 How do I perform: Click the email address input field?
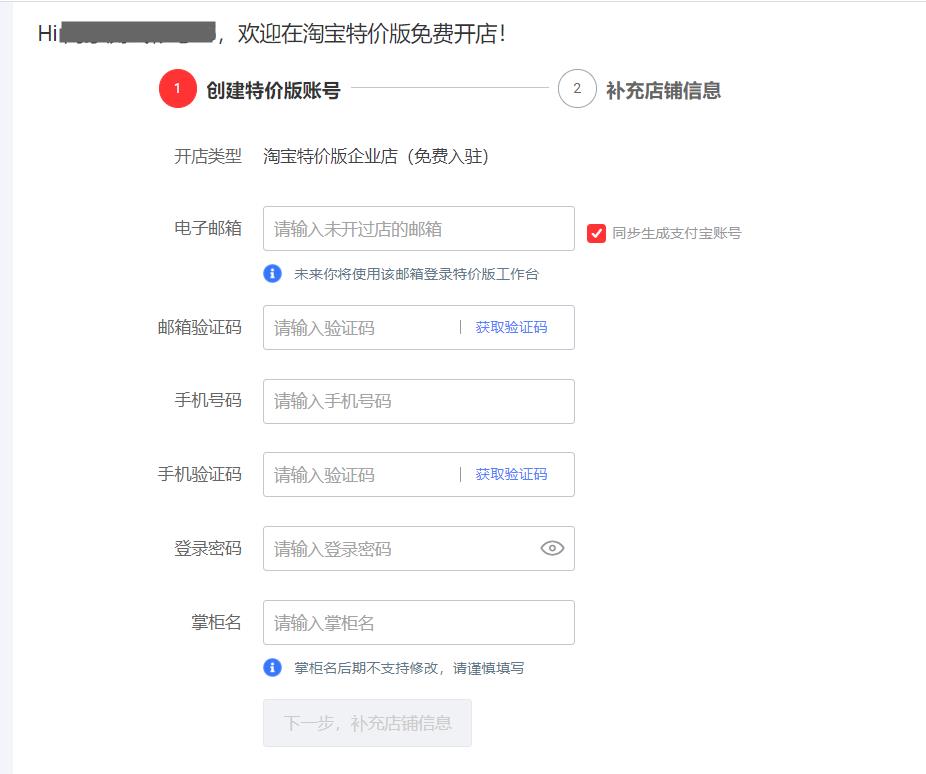point(419,228)
